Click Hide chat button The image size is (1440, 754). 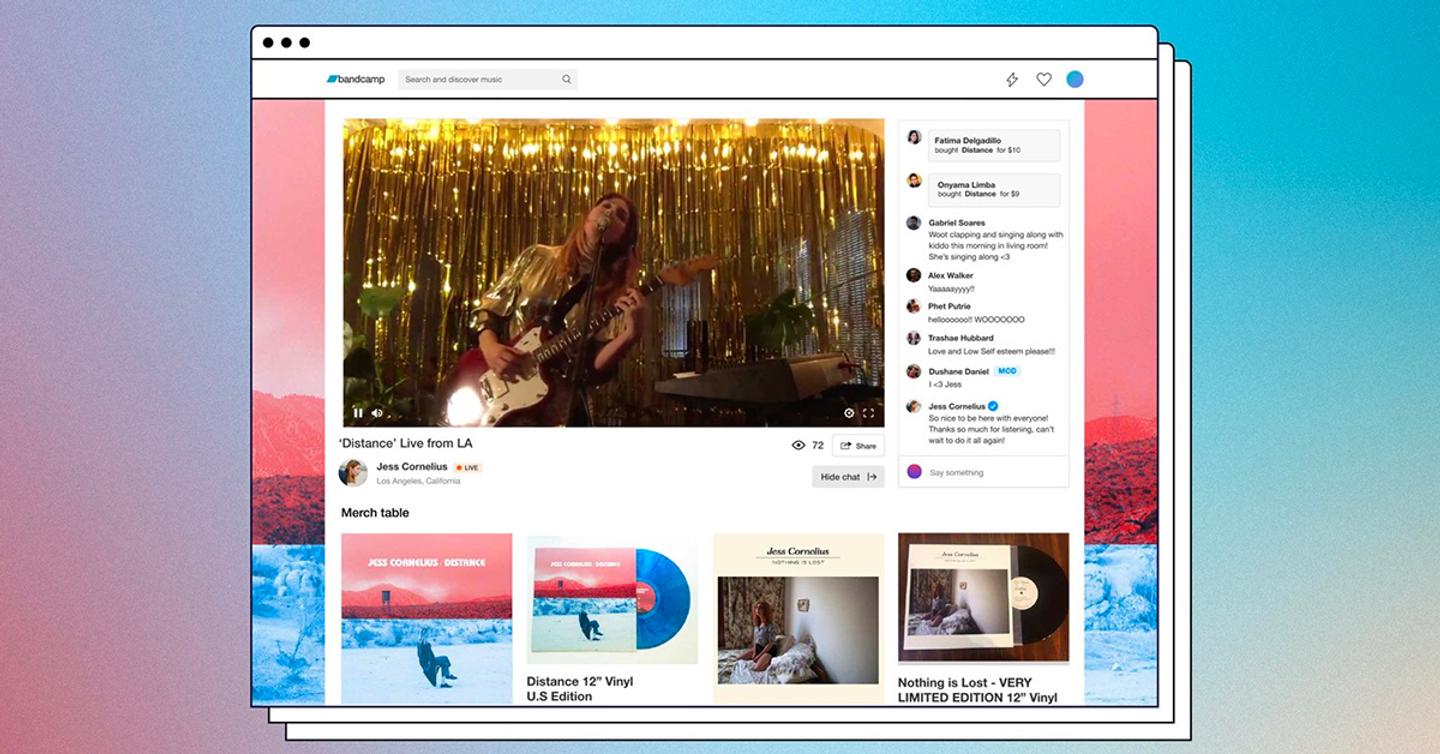(x=848, y=477)
